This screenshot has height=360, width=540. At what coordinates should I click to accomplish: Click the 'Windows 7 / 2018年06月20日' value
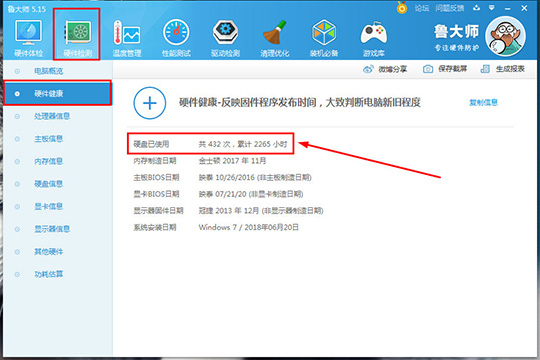(249, 227)
